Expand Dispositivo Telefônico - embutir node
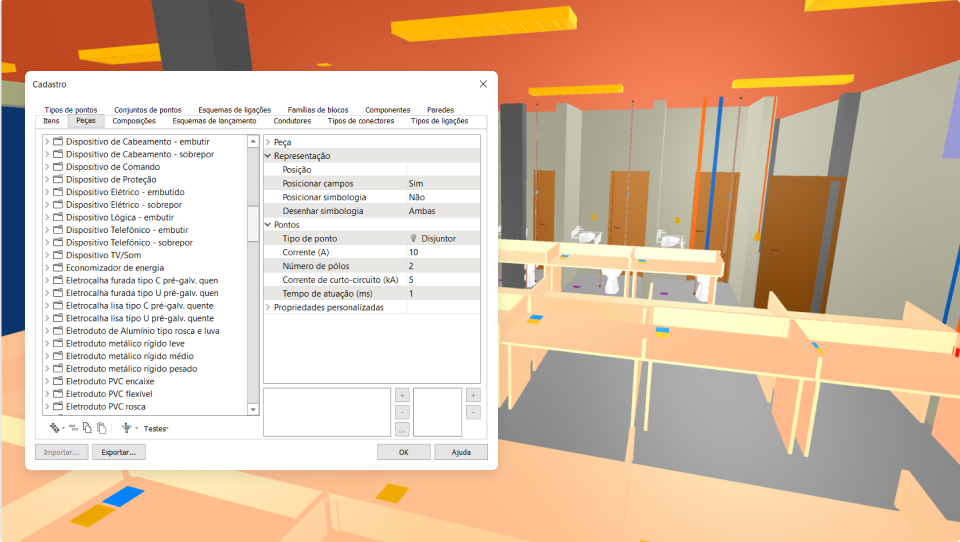This screenshot has height=542, width=960. coord(47,230)
